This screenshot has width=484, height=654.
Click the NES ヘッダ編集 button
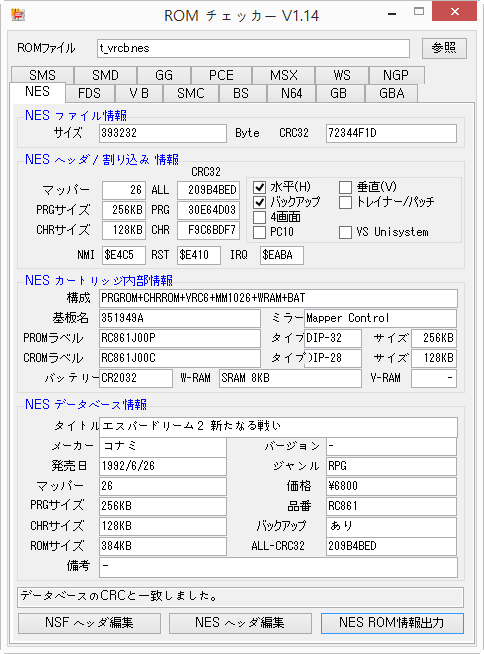point(240,623)
